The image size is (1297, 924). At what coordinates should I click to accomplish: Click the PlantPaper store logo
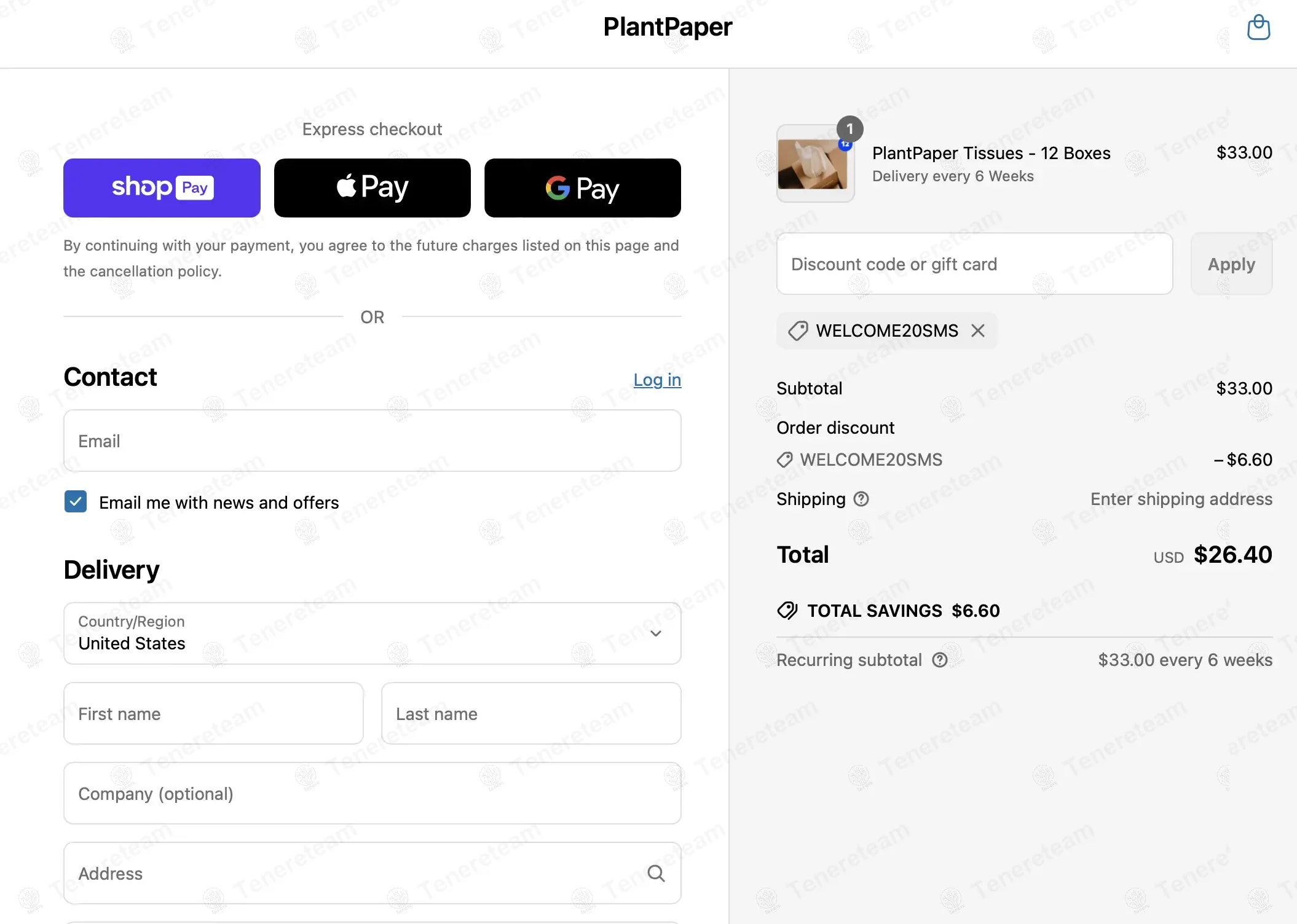[x=668, y=27]
